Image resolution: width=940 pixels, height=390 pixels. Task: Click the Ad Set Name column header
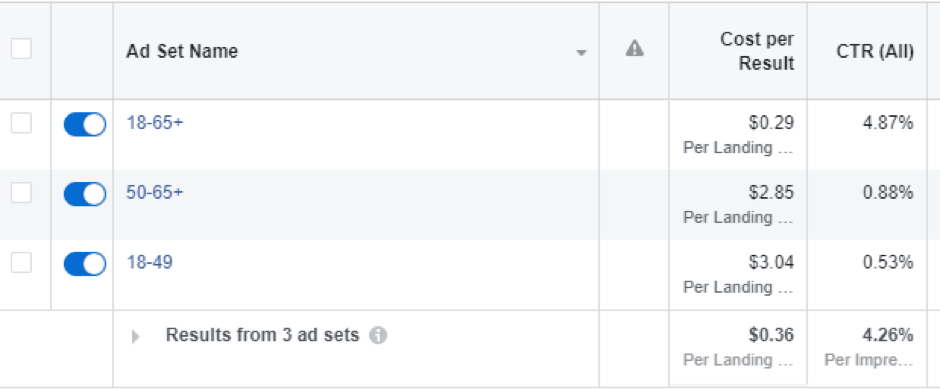pyautogui.click(x=182, y=52)
